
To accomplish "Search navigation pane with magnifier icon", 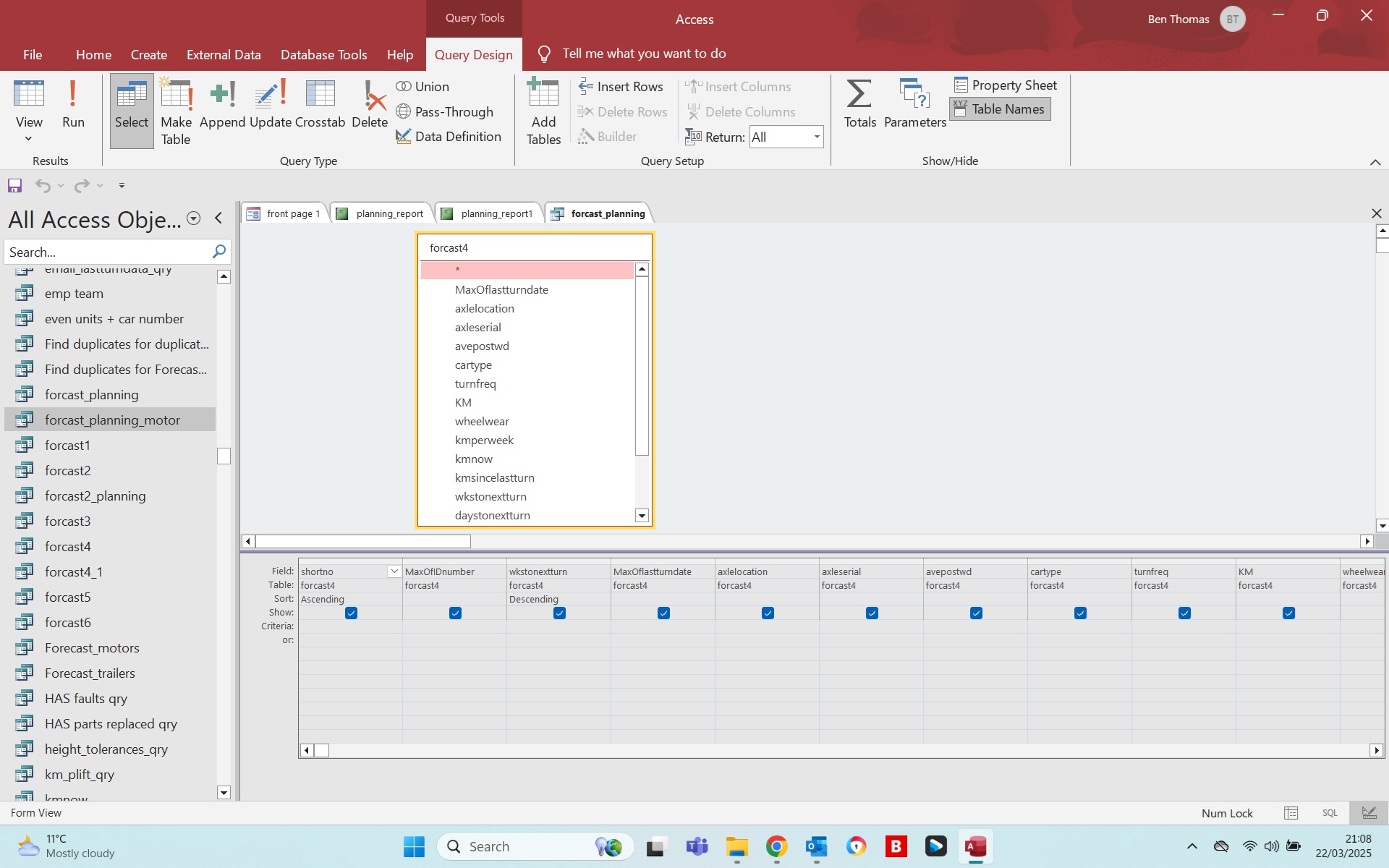I will coord(219,252).
